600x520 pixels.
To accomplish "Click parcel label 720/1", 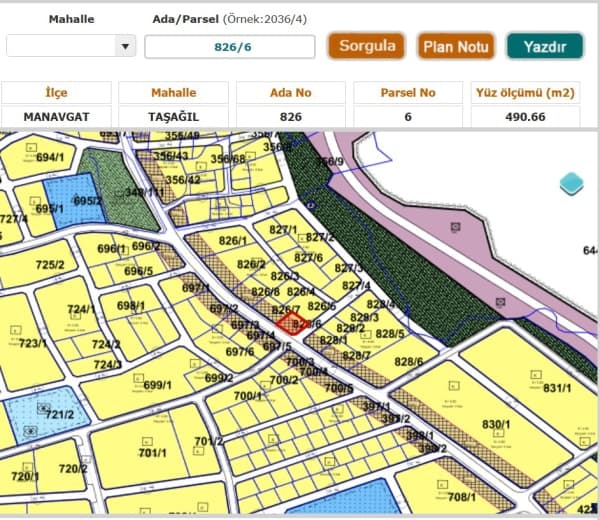I will pos(25,476).
